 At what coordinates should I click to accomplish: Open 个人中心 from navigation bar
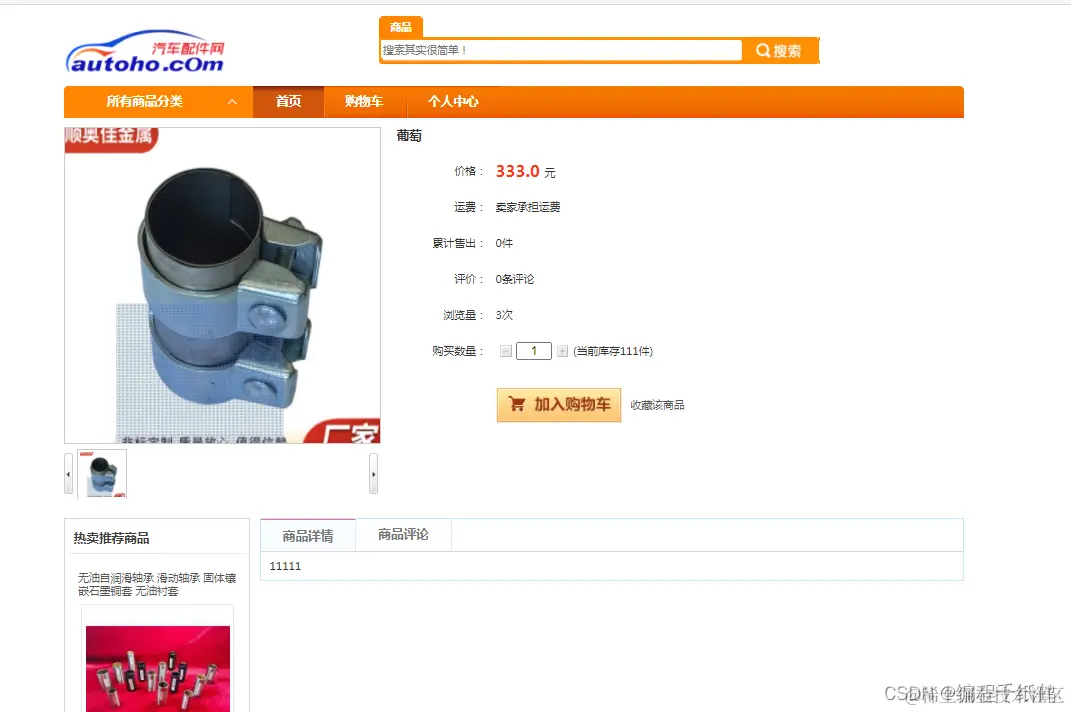tap(453, 102)
